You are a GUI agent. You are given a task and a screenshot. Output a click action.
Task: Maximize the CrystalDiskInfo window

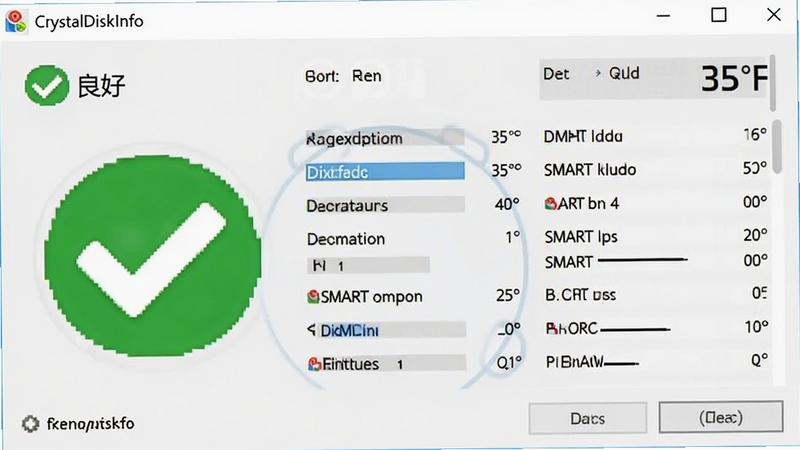[x=719, y=15]
